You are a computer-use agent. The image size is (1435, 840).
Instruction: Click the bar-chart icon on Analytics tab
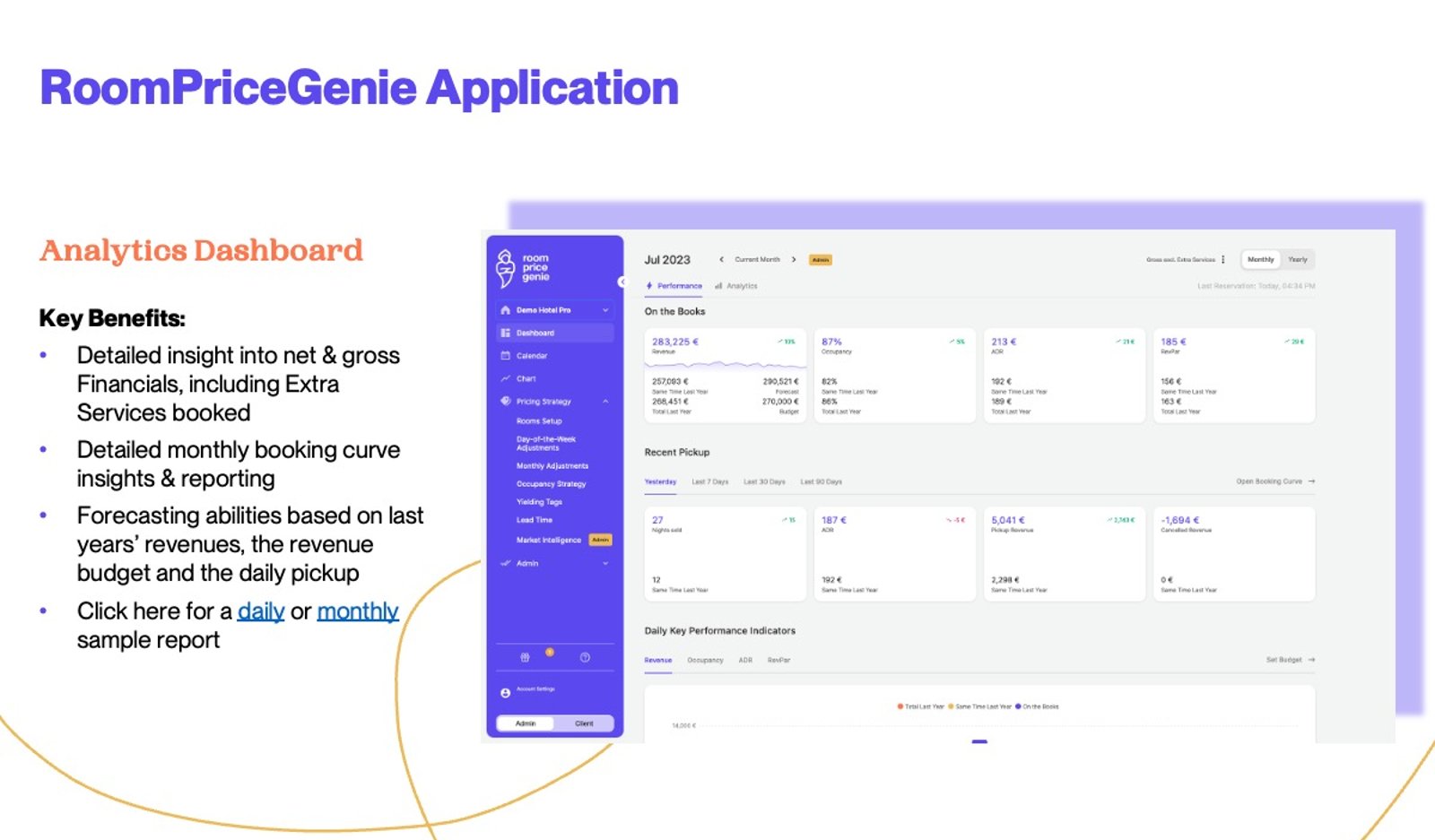pos(718,286)
